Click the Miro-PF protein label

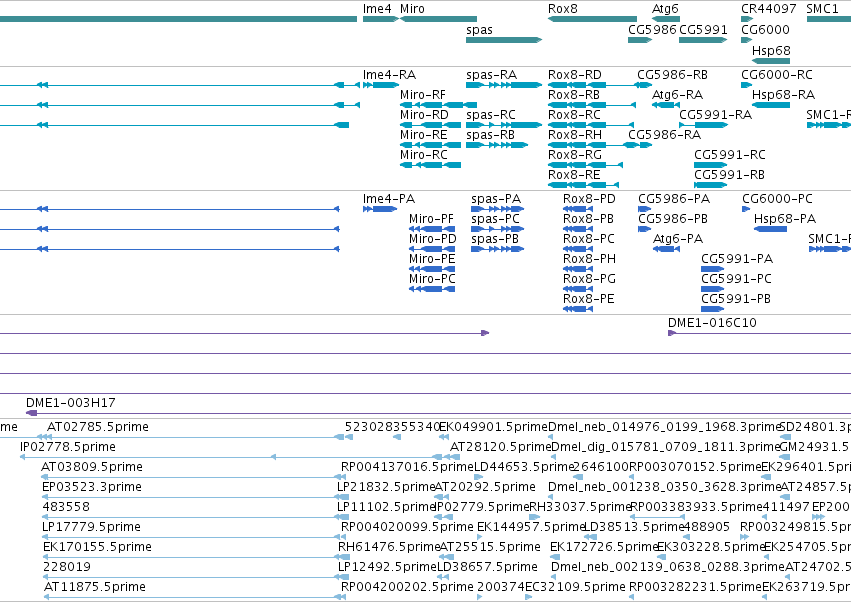(x=431, y=219)
